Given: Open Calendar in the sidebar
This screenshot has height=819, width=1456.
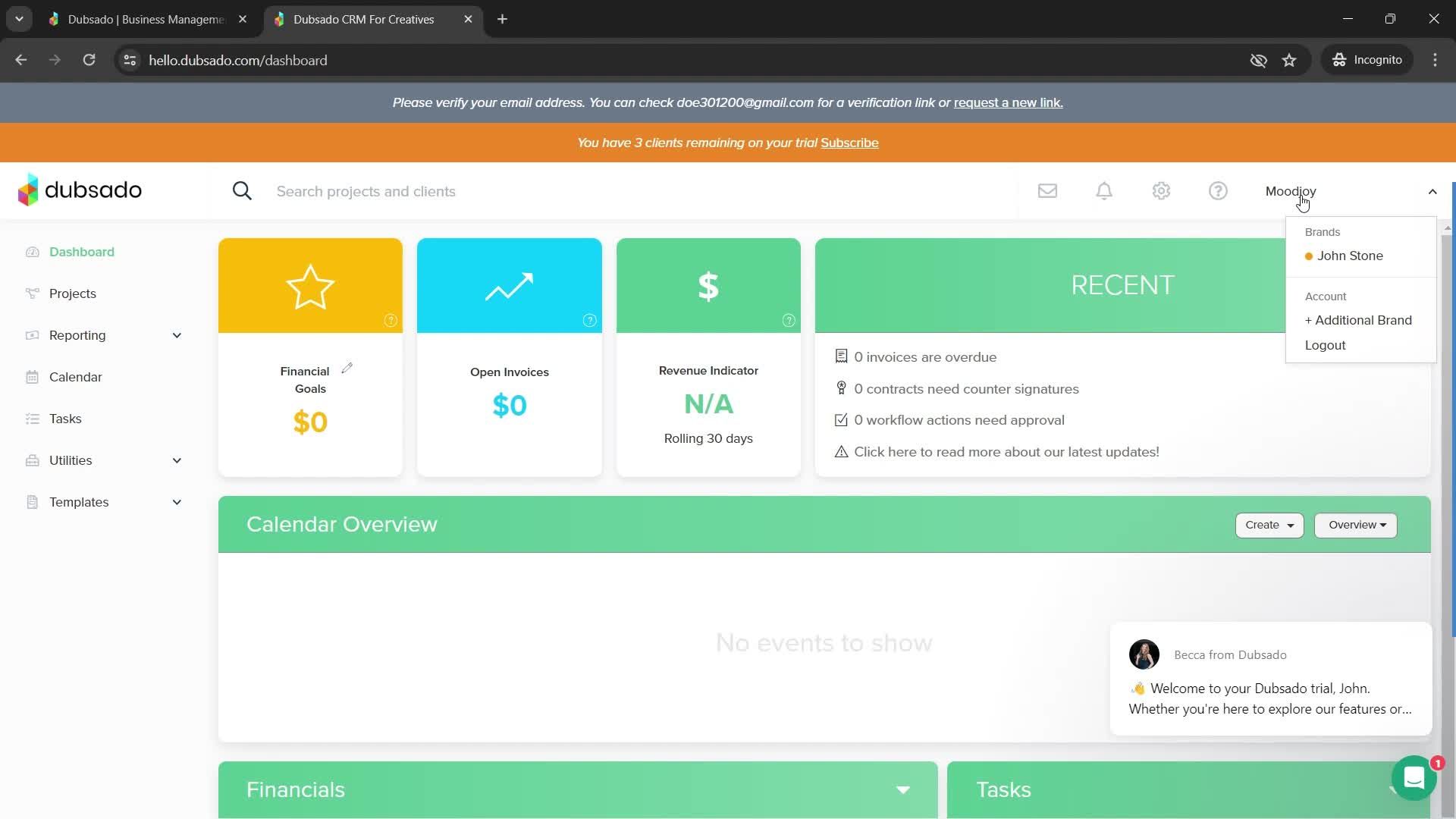Looking at the screenshot, I should click(76, 377).
